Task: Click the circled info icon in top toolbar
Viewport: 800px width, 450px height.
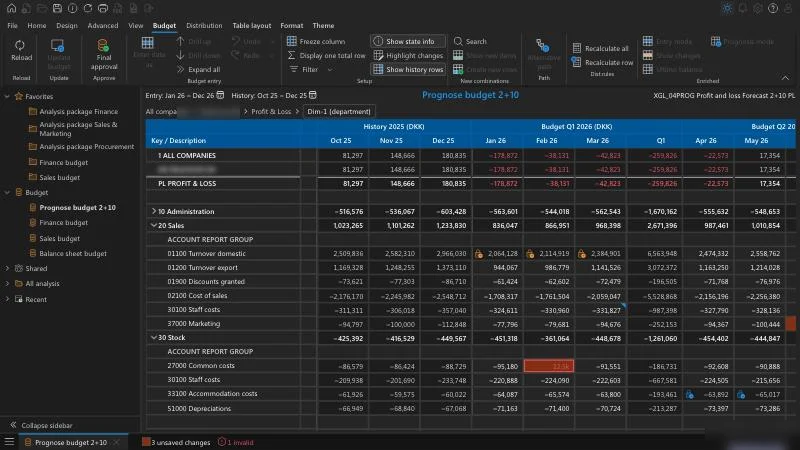Action: (72, 8)
